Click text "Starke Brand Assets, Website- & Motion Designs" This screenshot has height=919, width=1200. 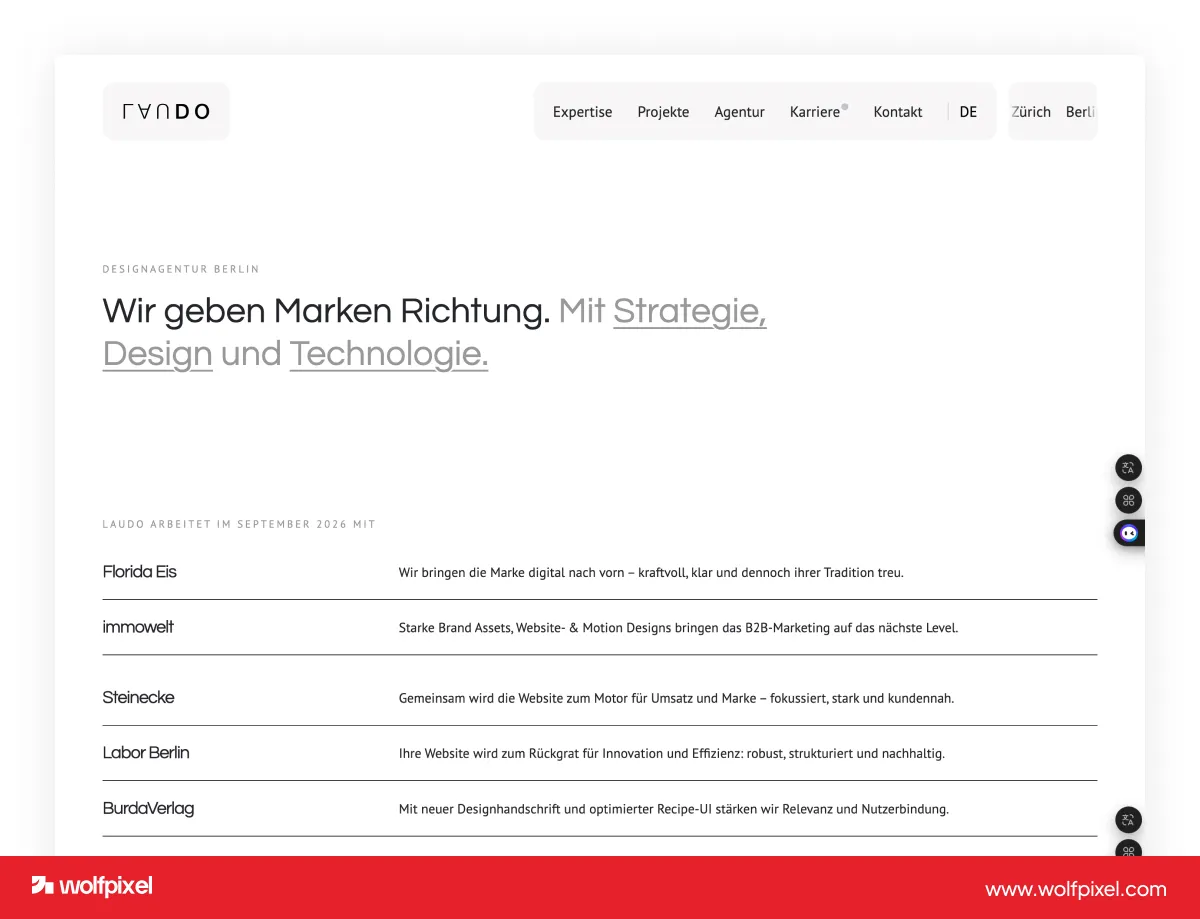pyautogui.click(x=548, y=628)
